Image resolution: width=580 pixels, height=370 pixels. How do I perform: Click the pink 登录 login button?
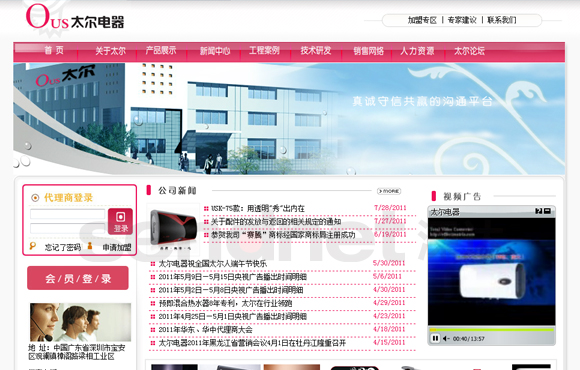(120, 221)
